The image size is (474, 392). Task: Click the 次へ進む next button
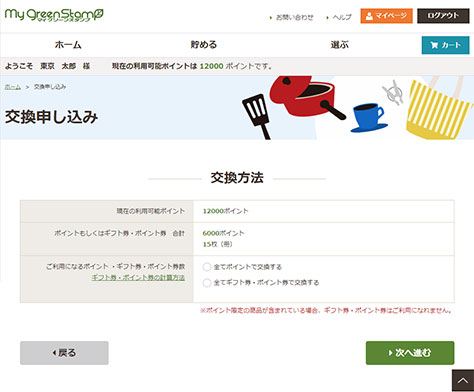[410, 353]
